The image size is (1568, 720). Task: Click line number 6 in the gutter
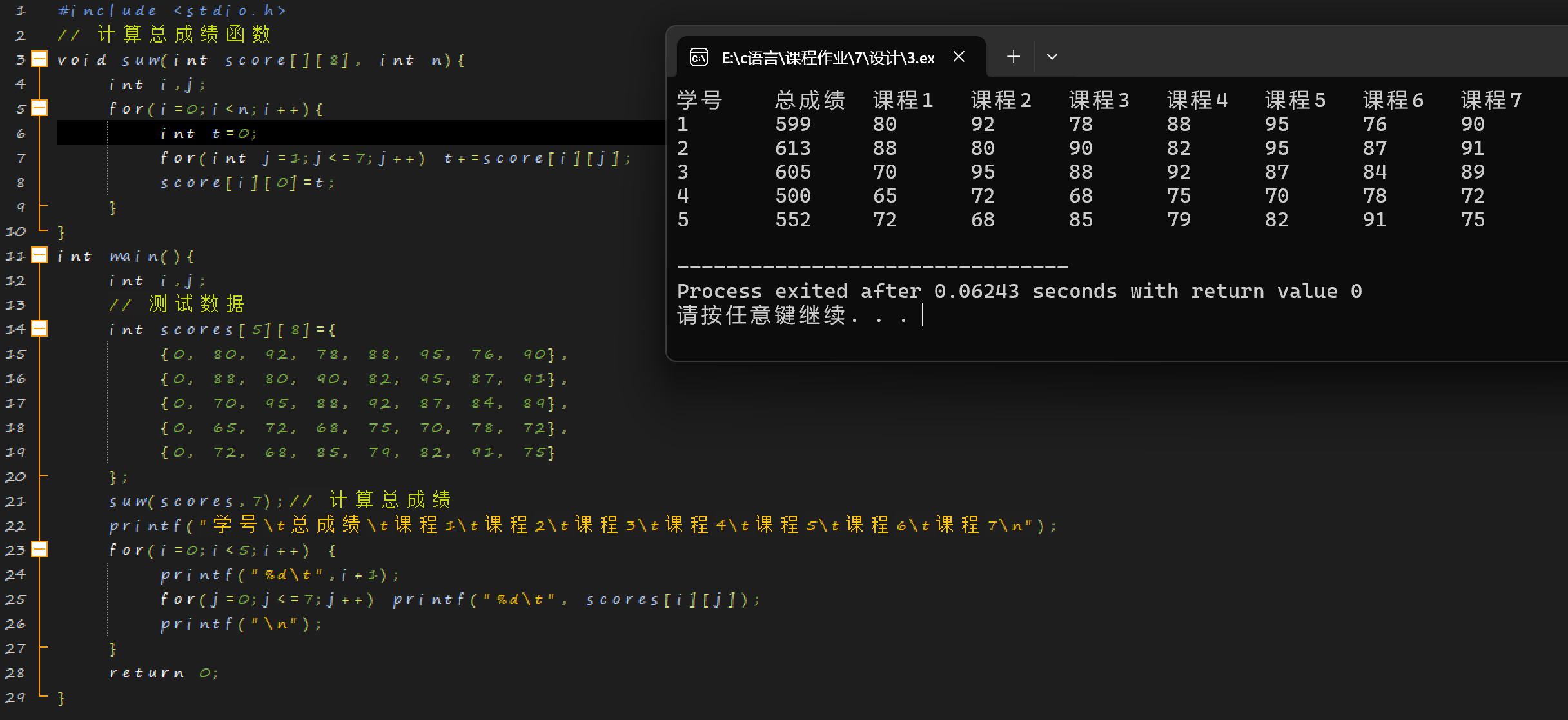20,134
